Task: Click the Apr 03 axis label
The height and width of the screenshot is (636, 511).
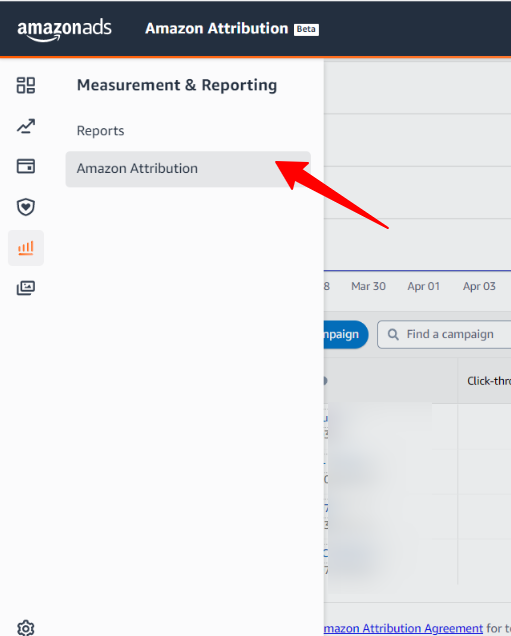Action: (x=479, y=286)
